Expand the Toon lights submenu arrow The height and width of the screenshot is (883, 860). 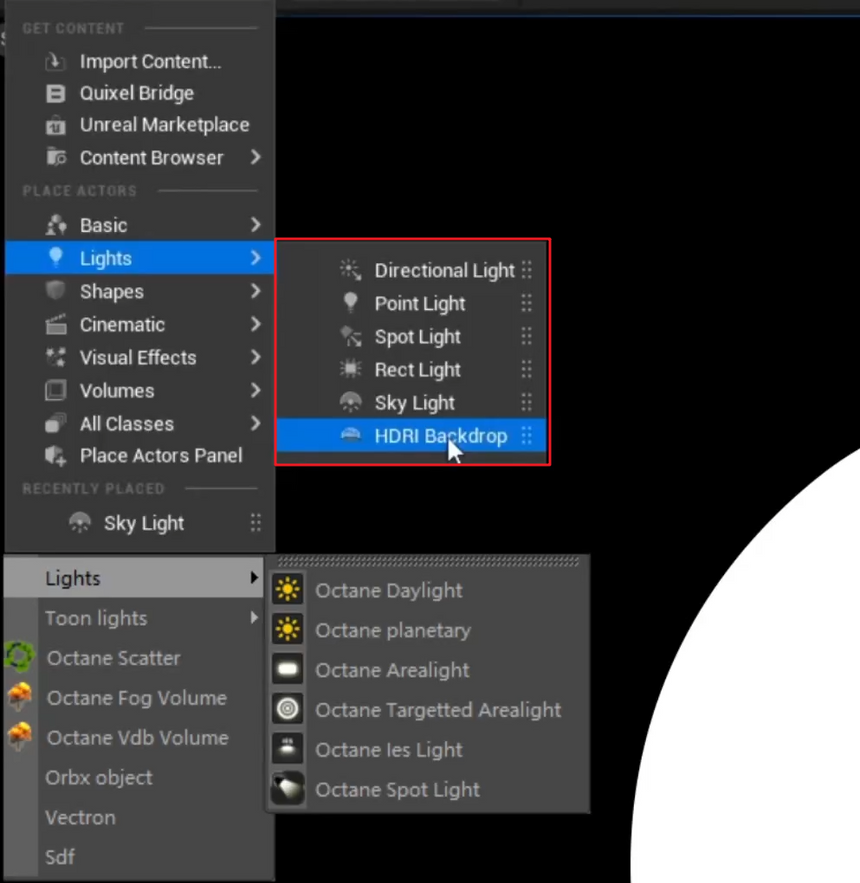tap(254, 617)
